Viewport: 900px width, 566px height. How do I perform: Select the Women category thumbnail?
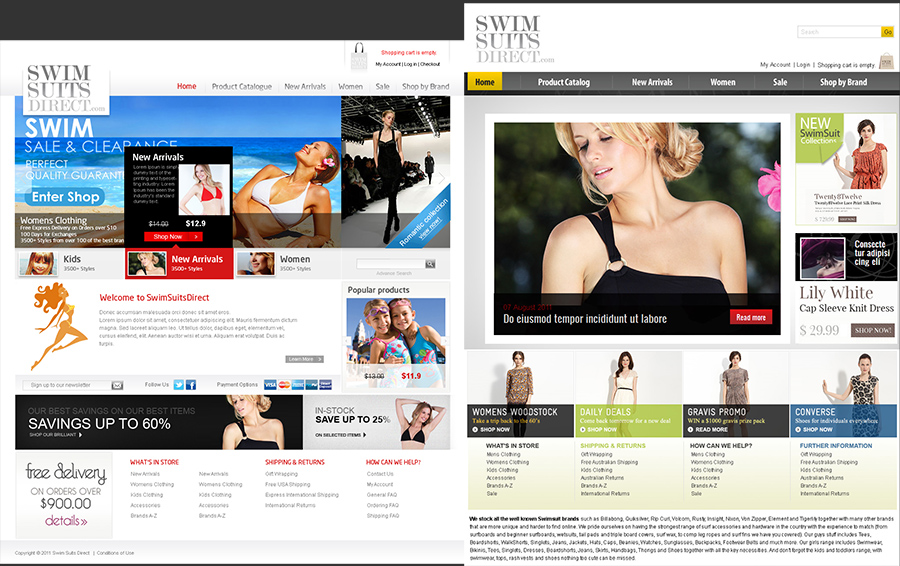pos(255,264)
